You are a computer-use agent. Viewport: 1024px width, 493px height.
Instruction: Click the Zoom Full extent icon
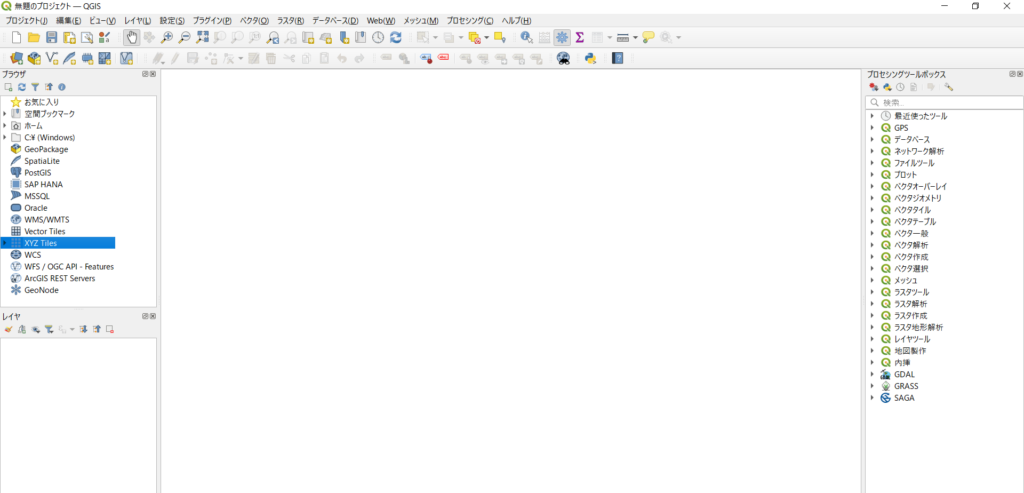(x=202, y=38)
